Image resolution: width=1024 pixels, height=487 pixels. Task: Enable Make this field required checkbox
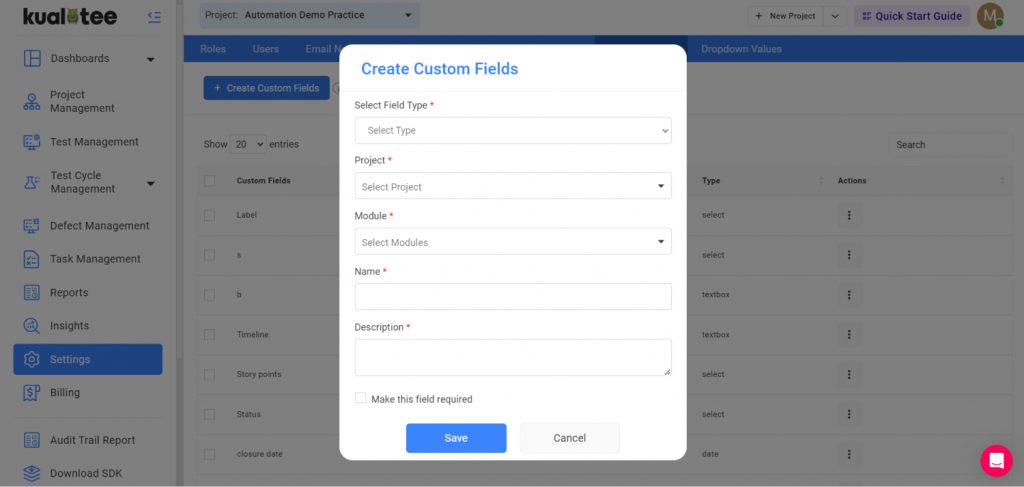360,398
